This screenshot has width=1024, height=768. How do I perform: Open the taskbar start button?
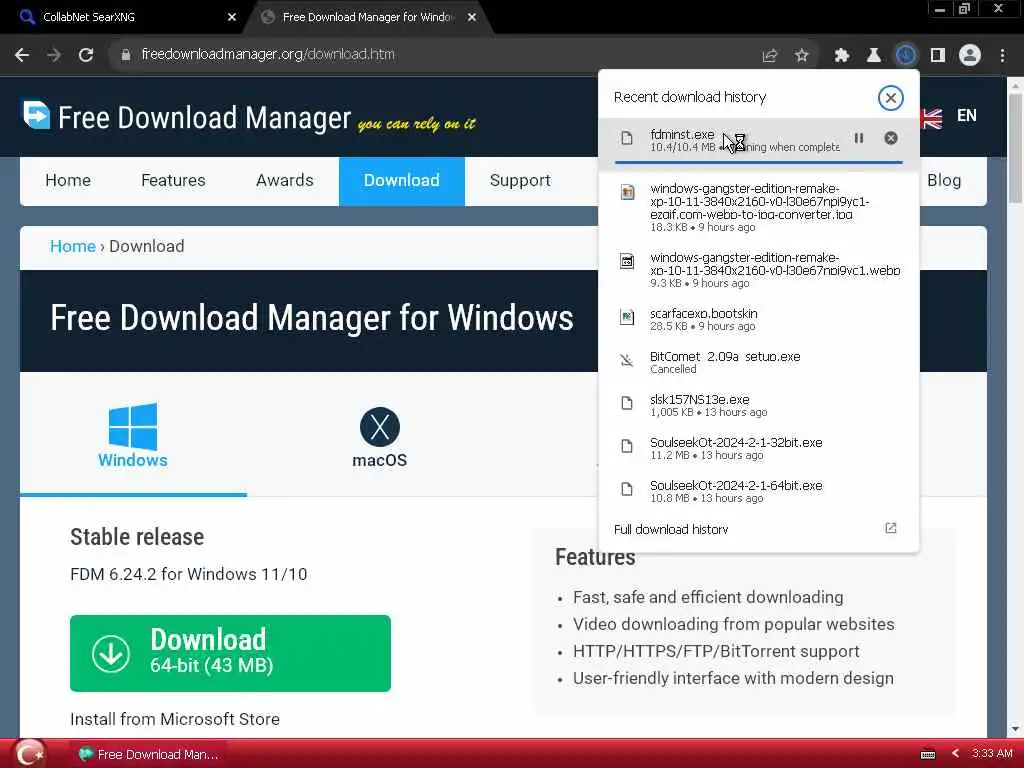pos(29,754)
